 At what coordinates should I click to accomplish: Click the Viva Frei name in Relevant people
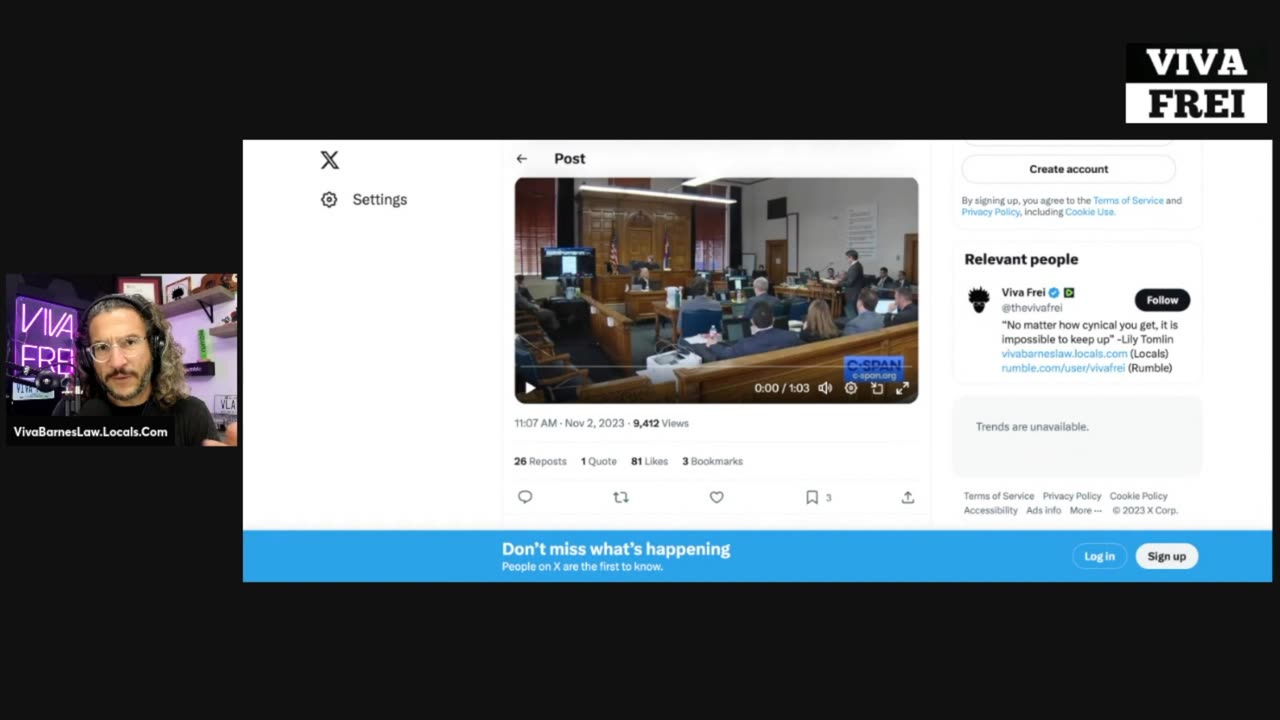point(1023,293)
